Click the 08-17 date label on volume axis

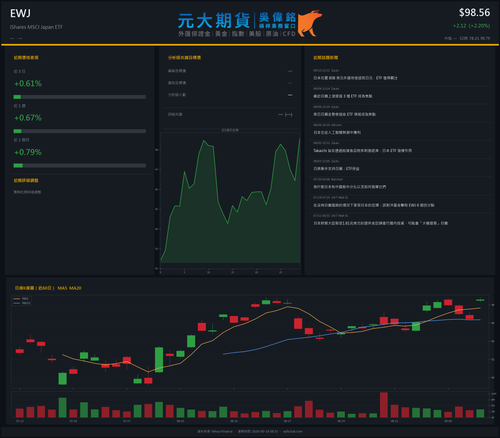(x=287, y=421)
